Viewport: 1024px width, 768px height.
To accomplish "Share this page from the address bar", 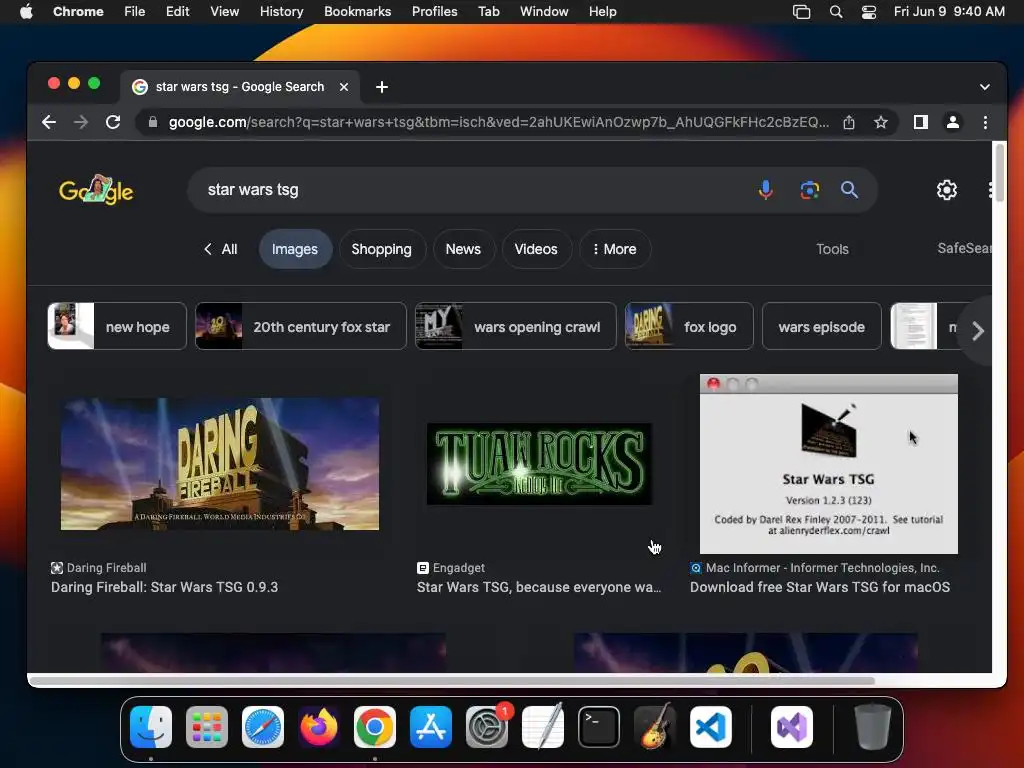I will pyautogui.click(x=848, y=122).
